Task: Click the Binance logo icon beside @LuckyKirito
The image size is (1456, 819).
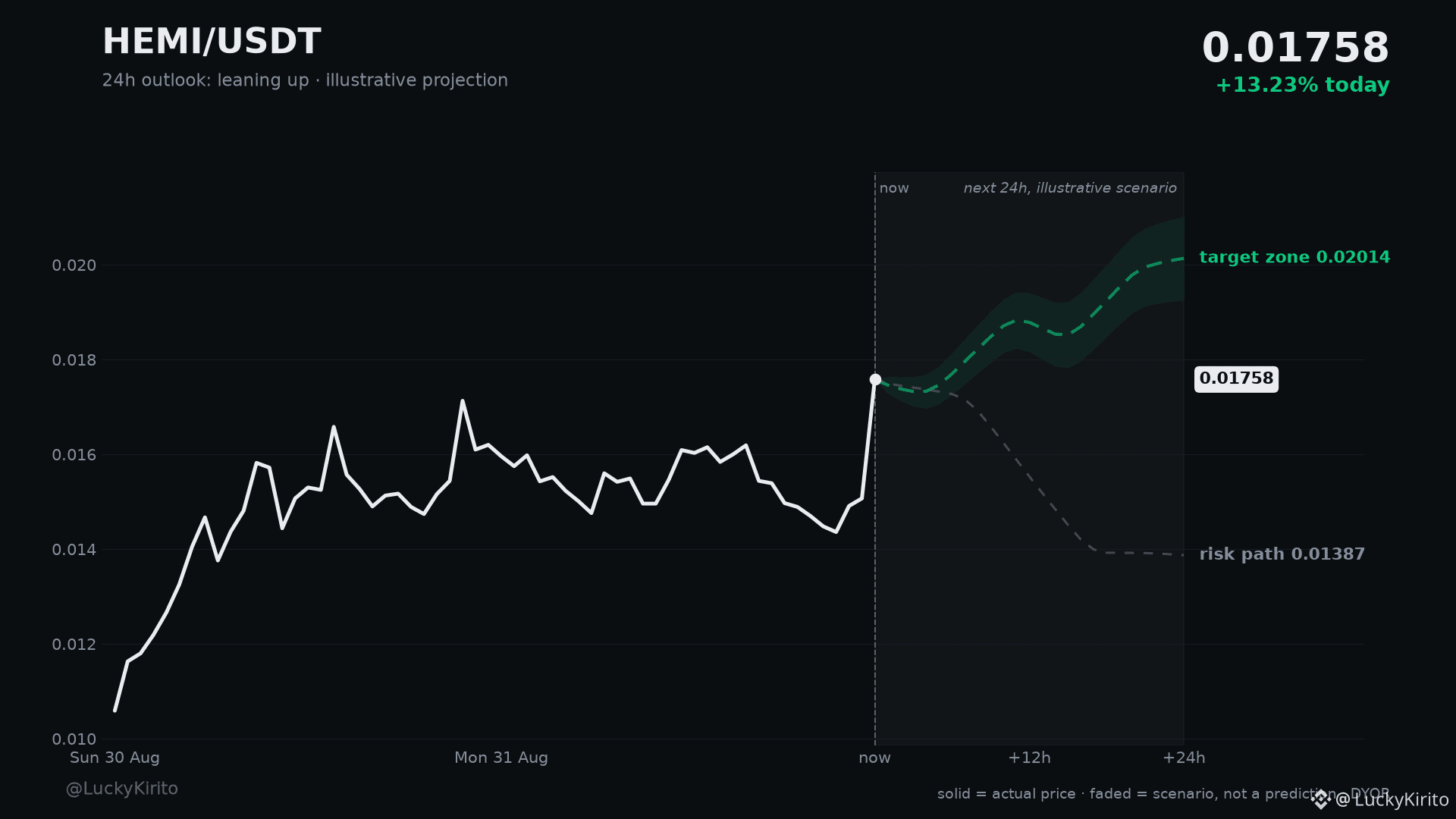Action: click(1321, 799)
